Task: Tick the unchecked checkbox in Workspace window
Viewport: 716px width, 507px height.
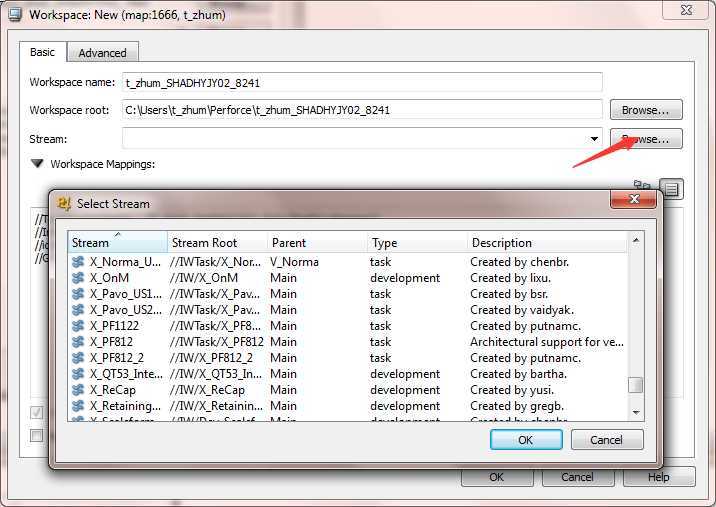Action: point(37,435)
